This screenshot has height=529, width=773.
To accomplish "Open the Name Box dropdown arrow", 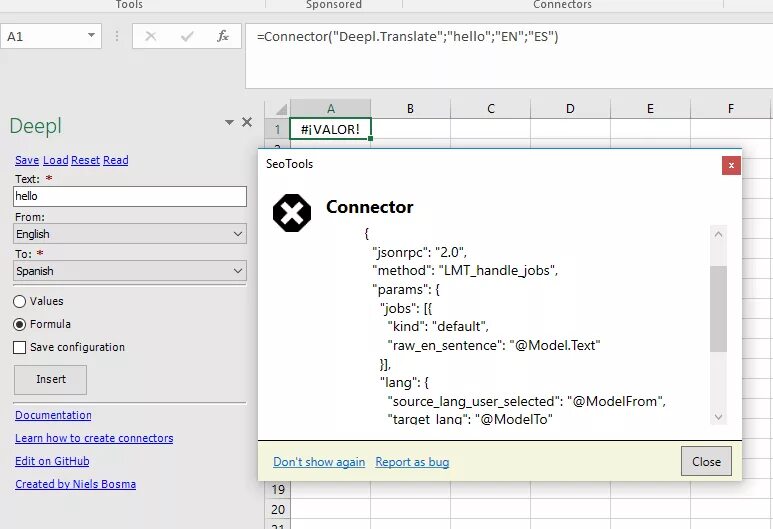I will pyautogui.click(x=91, y=35).
